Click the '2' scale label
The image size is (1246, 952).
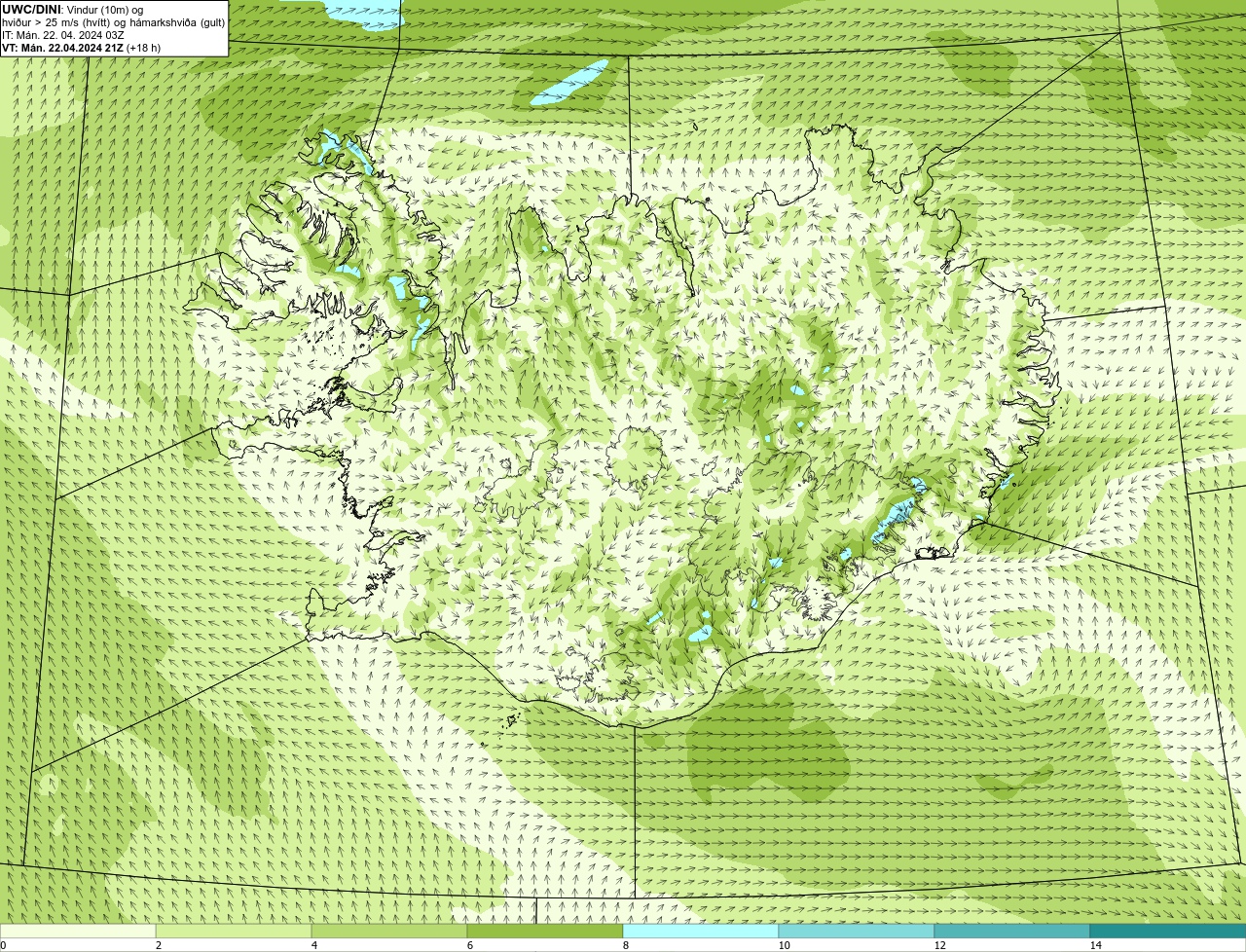click(x=158, y=945)
